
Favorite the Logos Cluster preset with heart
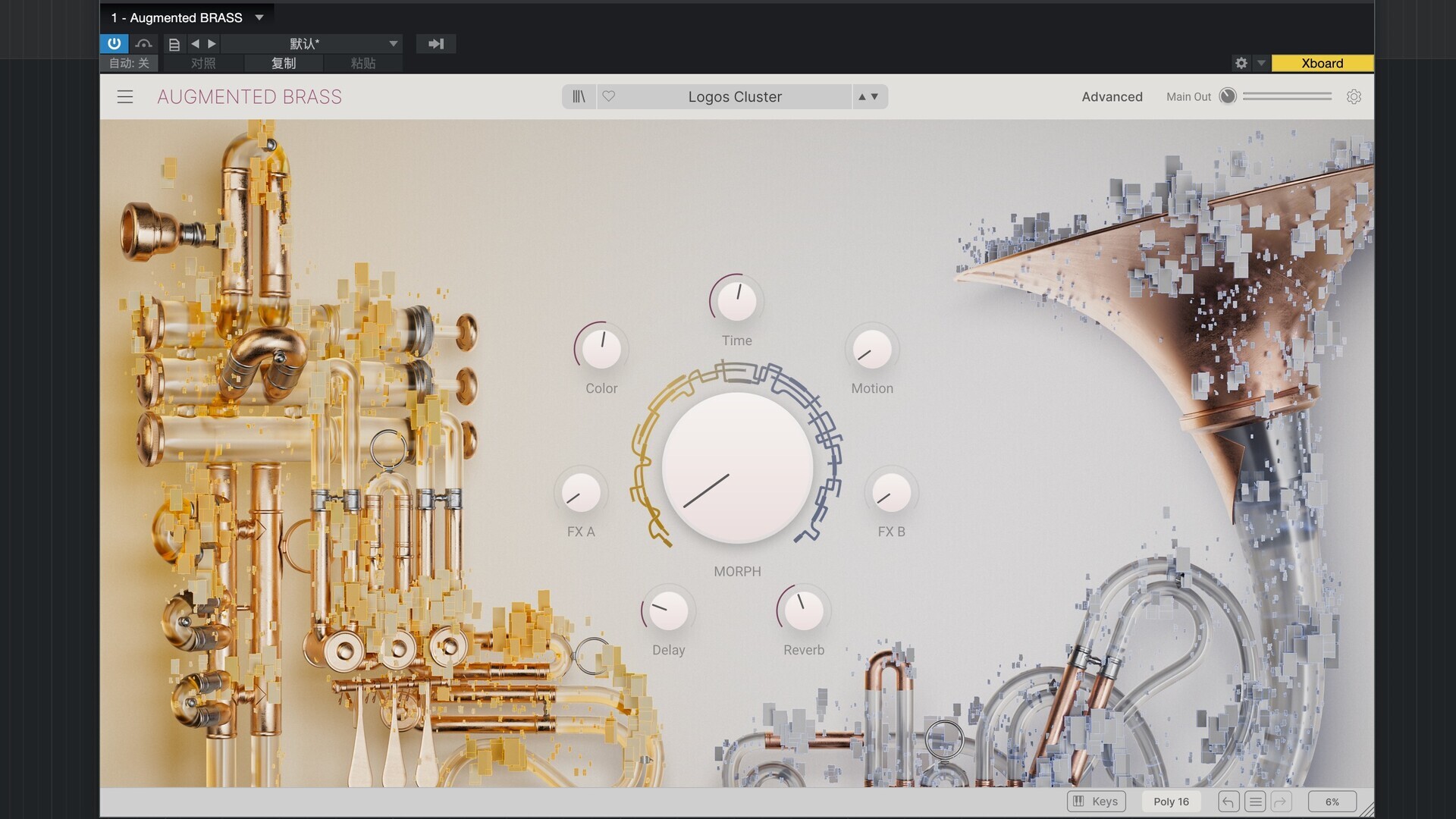[609, 96]
